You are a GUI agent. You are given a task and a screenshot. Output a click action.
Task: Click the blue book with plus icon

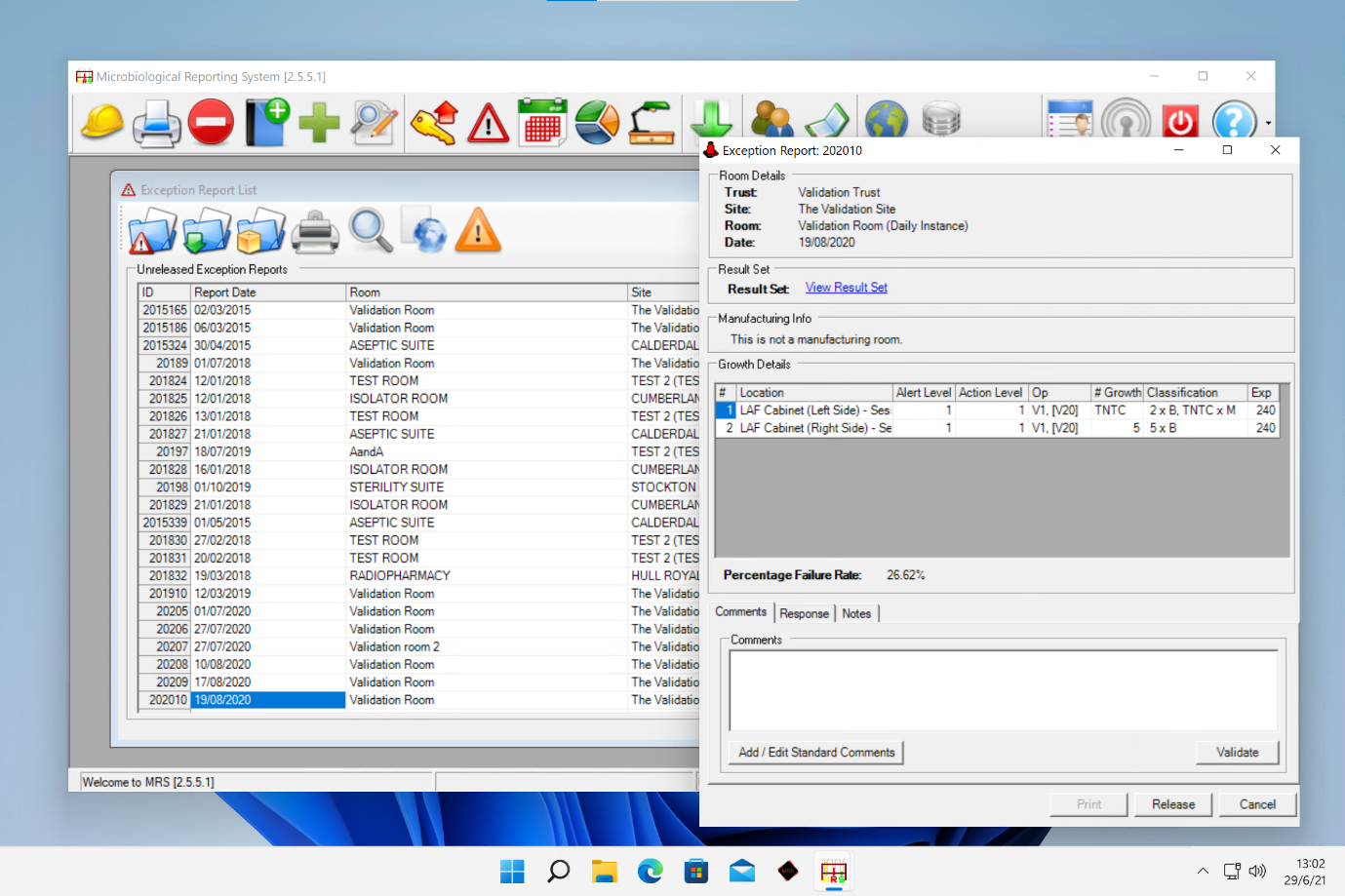point(266,123)
